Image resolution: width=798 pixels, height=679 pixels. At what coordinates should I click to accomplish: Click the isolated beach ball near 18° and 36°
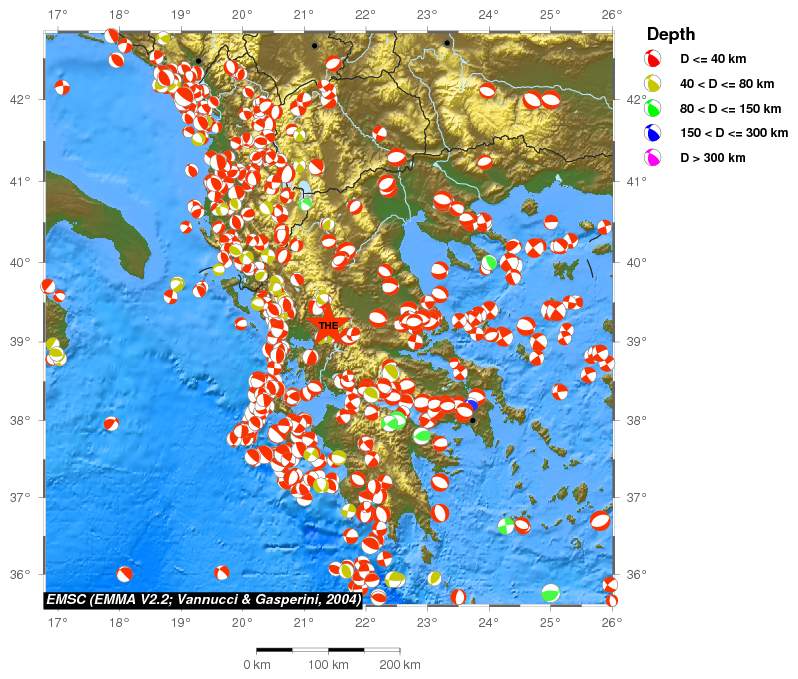[125, 574]
